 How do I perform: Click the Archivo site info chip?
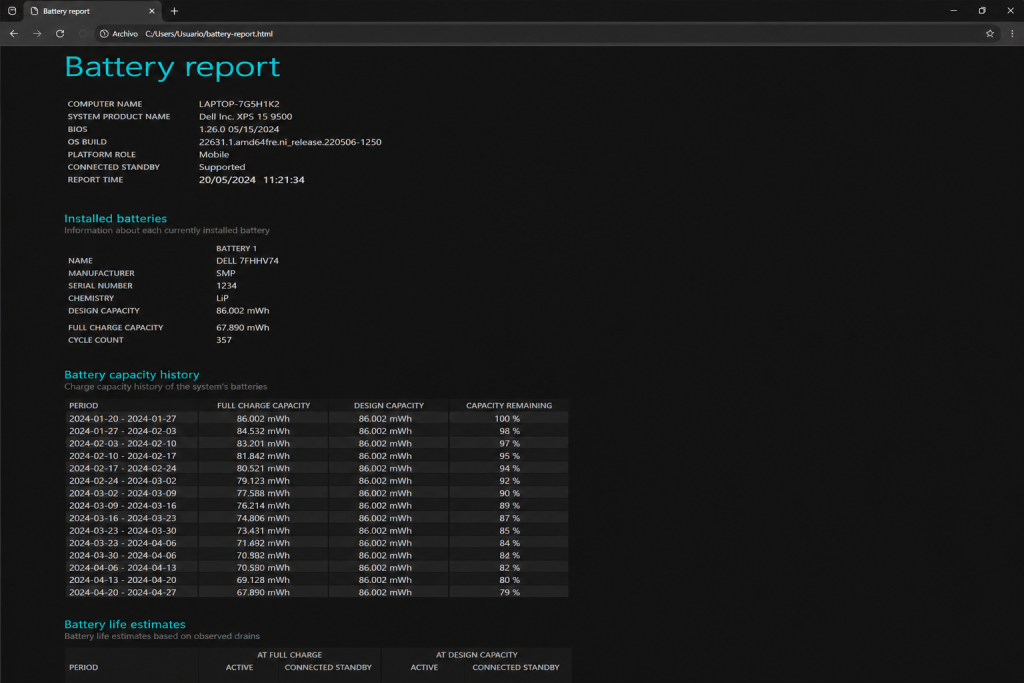119,33
